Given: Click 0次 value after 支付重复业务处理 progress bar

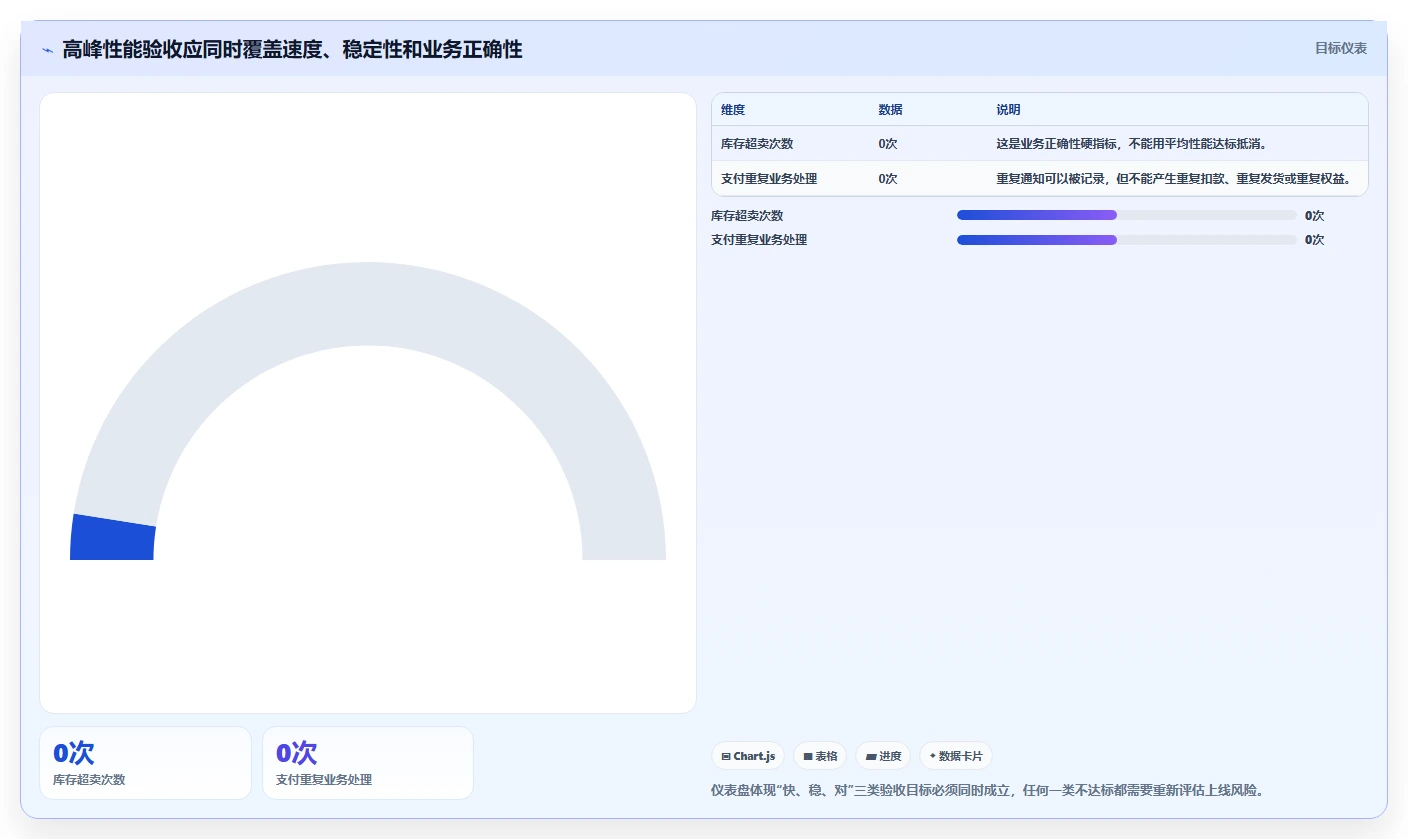Looking at the screenshot, I should tap(1314, 240).
